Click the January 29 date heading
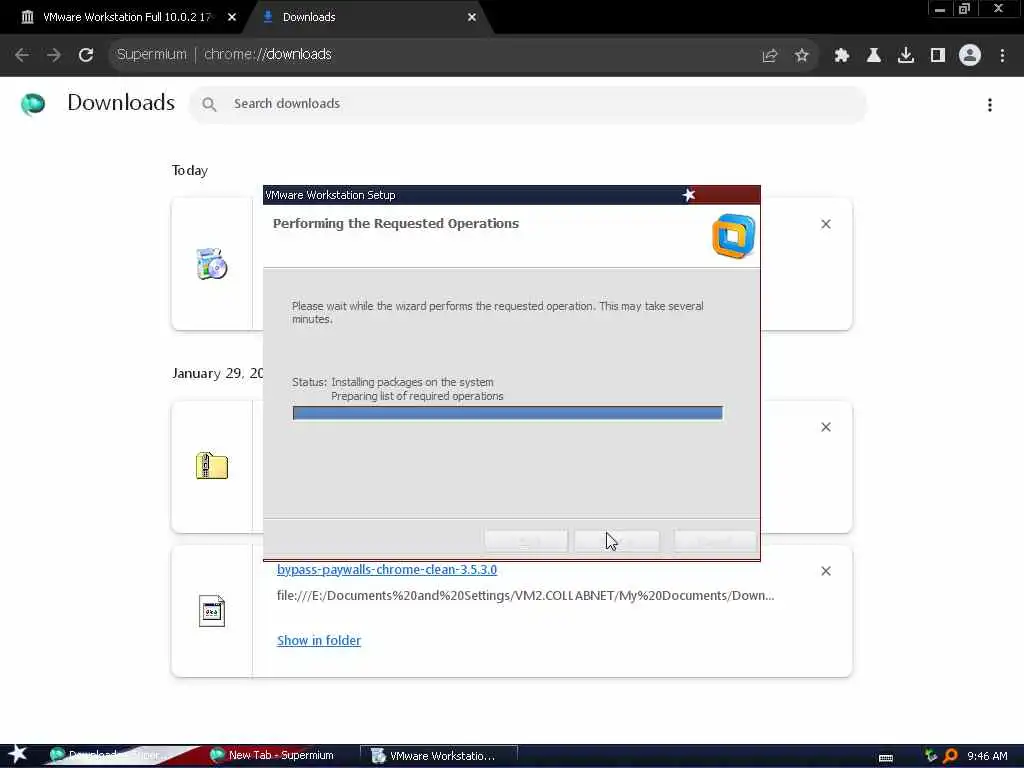Image resolution: width=1024 pixels, height=768 pixels. pos(217,374)
